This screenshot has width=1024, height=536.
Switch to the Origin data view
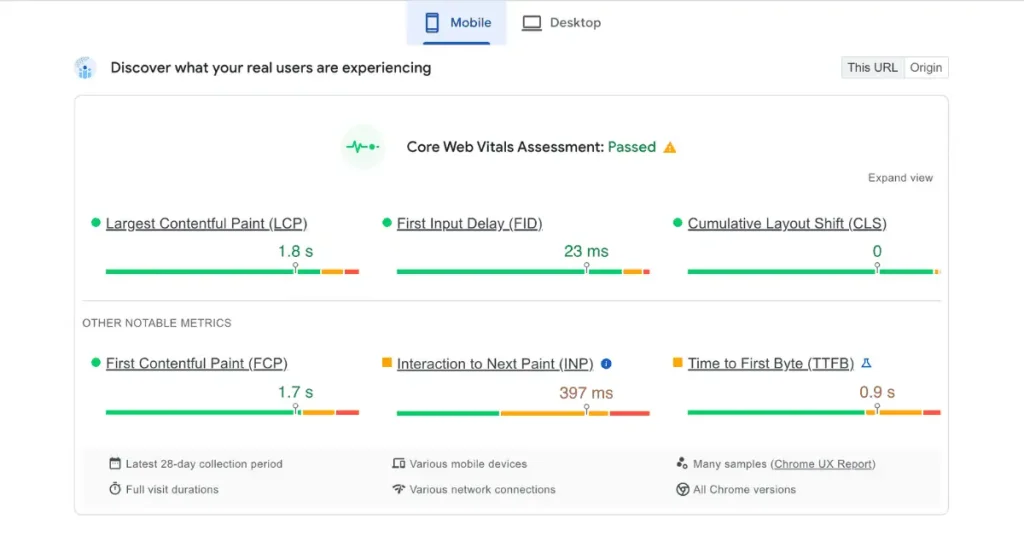click(926, 68)
